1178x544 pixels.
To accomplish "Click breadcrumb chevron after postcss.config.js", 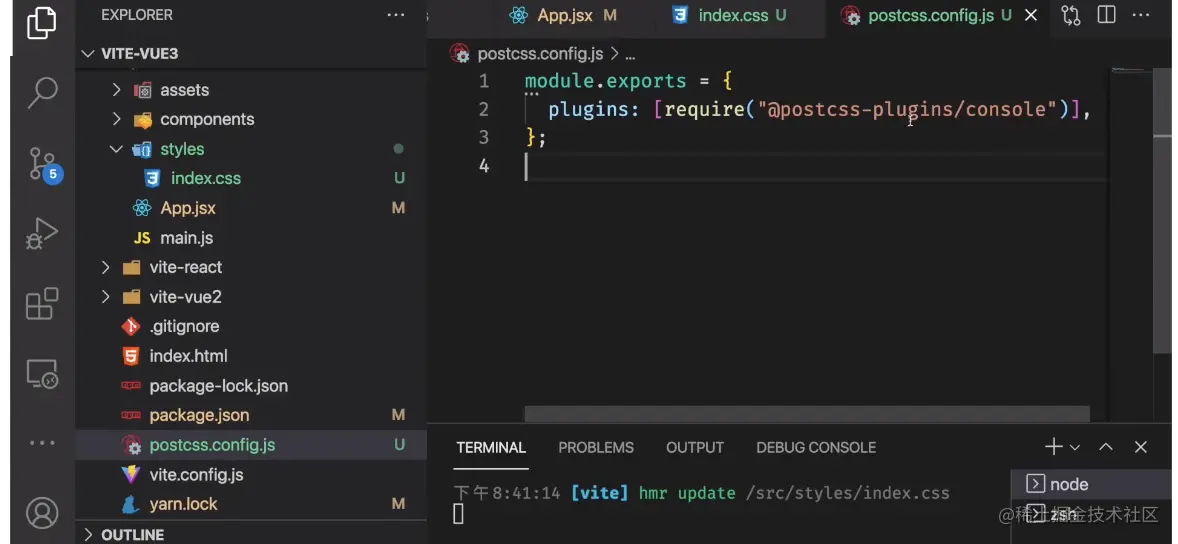I will (x=615, y=54).
